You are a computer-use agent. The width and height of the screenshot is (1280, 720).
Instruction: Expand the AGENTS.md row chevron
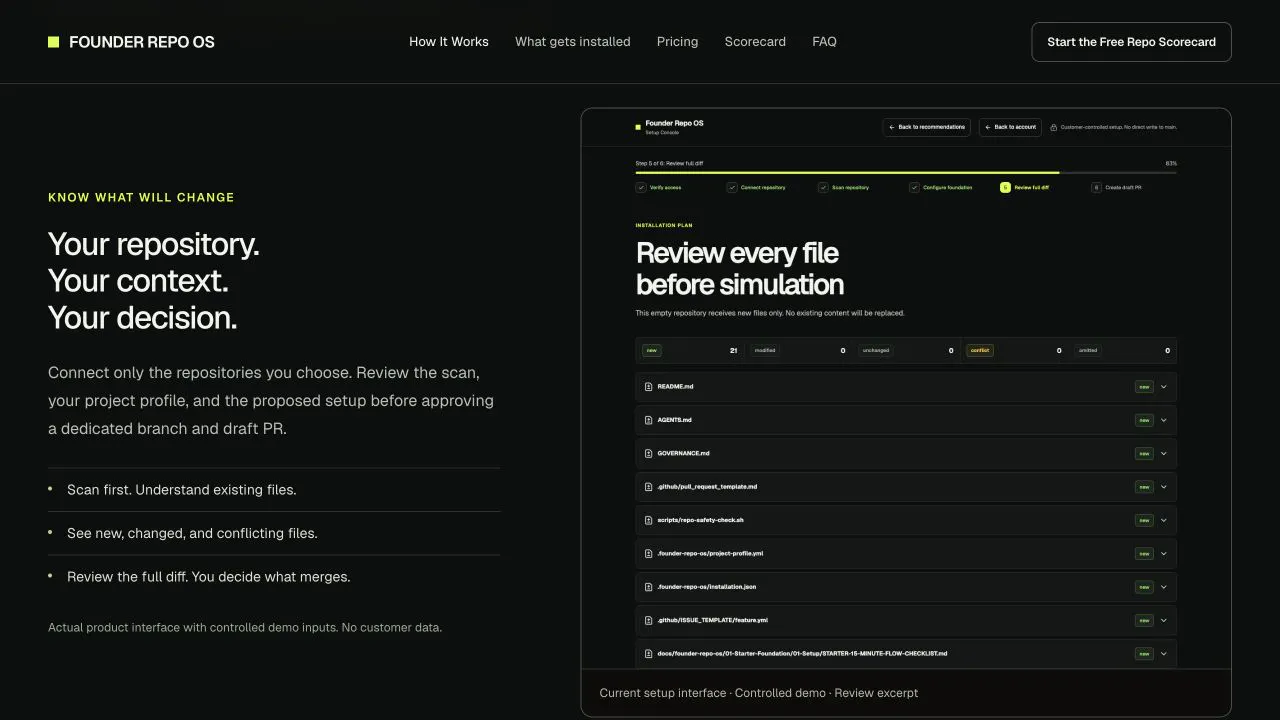(x=1163, y=420)
